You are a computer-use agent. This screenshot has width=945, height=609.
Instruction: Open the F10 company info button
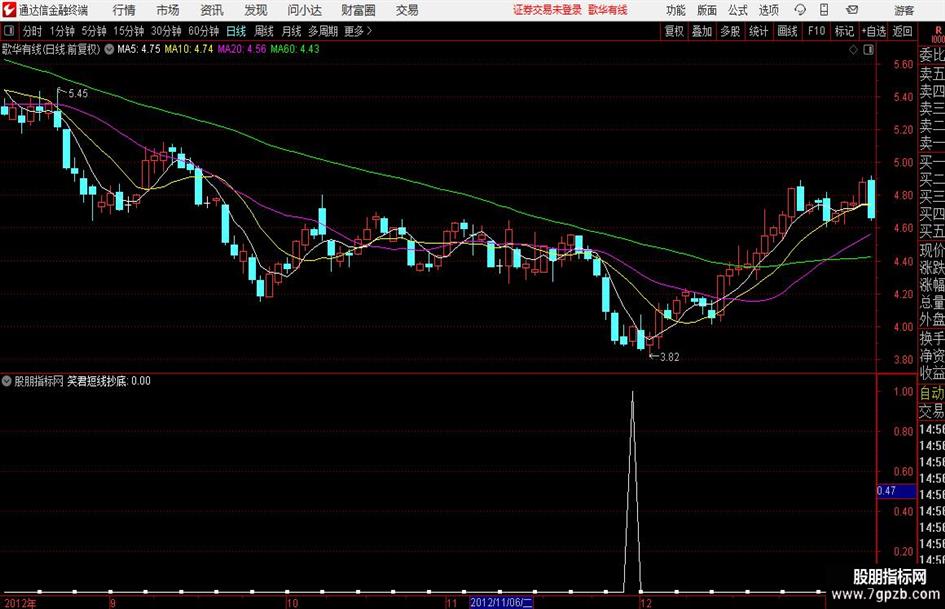(817, 31)
